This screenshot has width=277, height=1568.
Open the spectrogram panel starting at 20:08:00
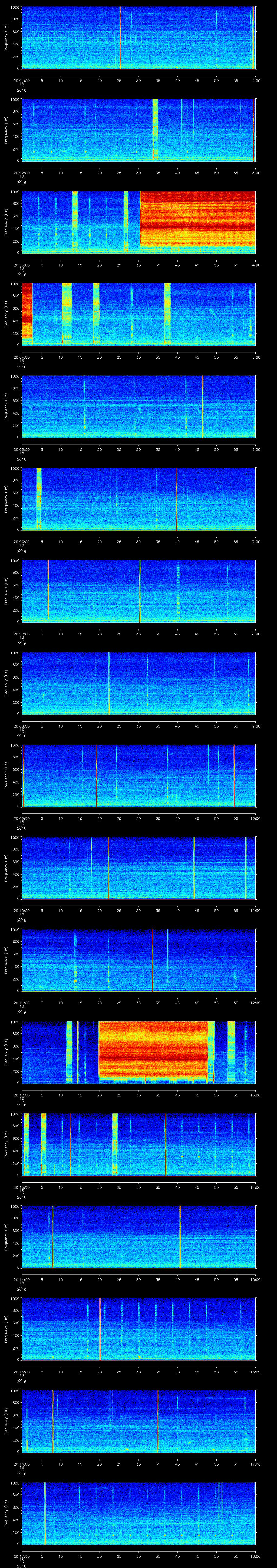139,683
